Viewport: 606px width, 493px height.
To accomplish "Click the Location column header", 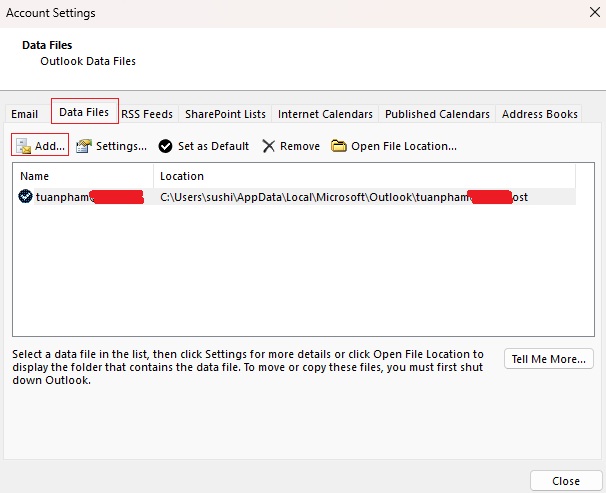I will pos(182,176).
